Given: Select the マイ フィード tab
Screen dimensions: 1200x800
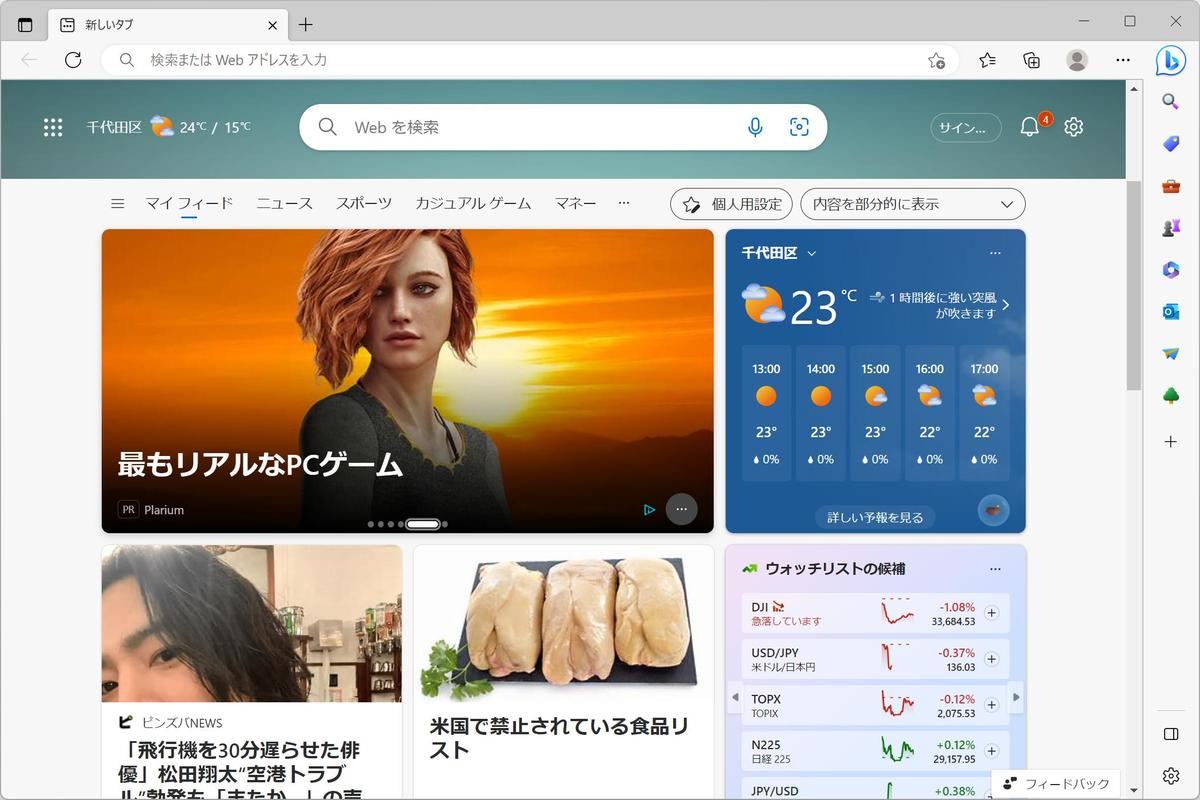Looking at the screenshot, I should click(x=189, y=203).
